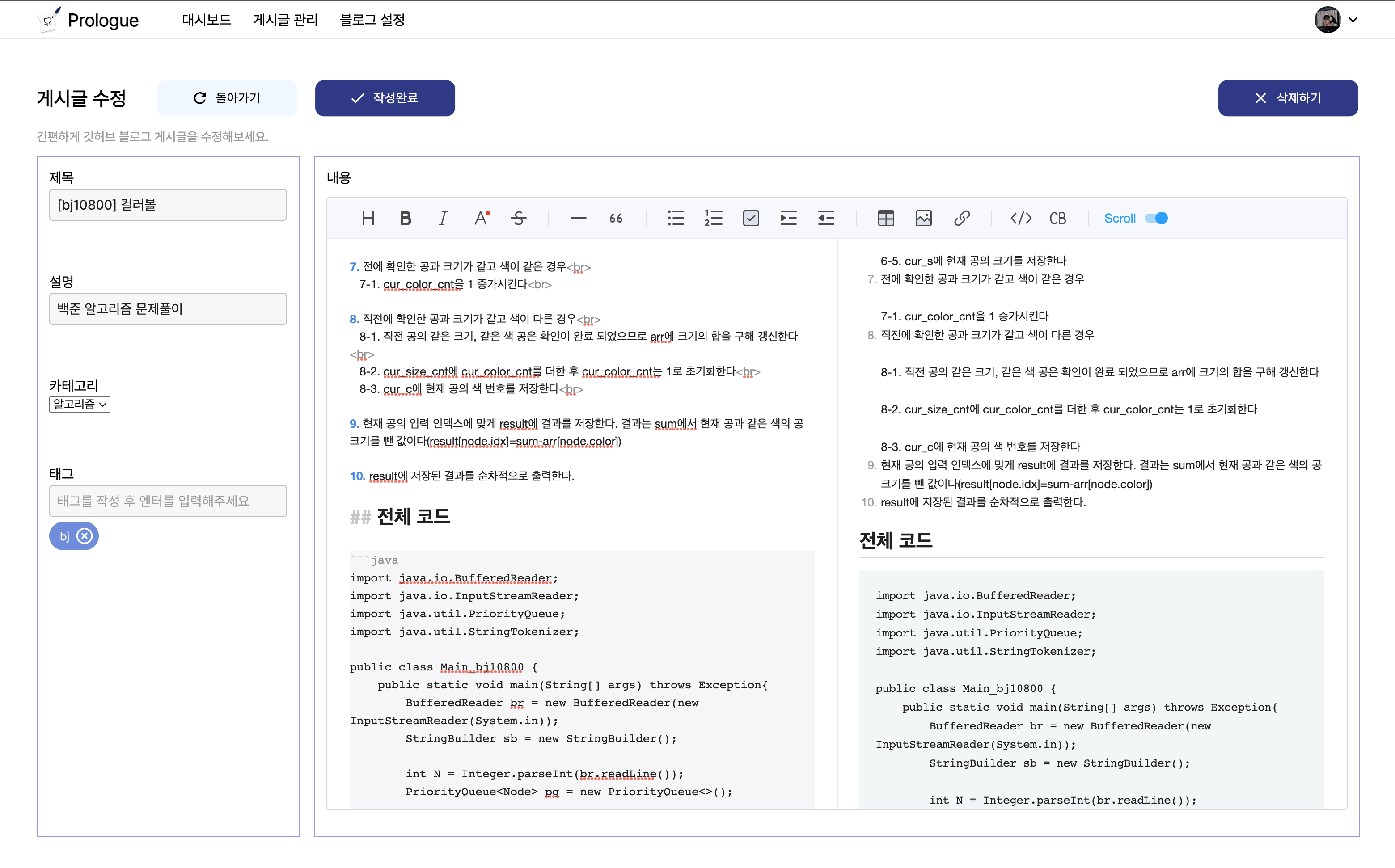Go to 게시글 관리 page
The width and height of the screenshot is (1395, 868).
pos(285,20)
